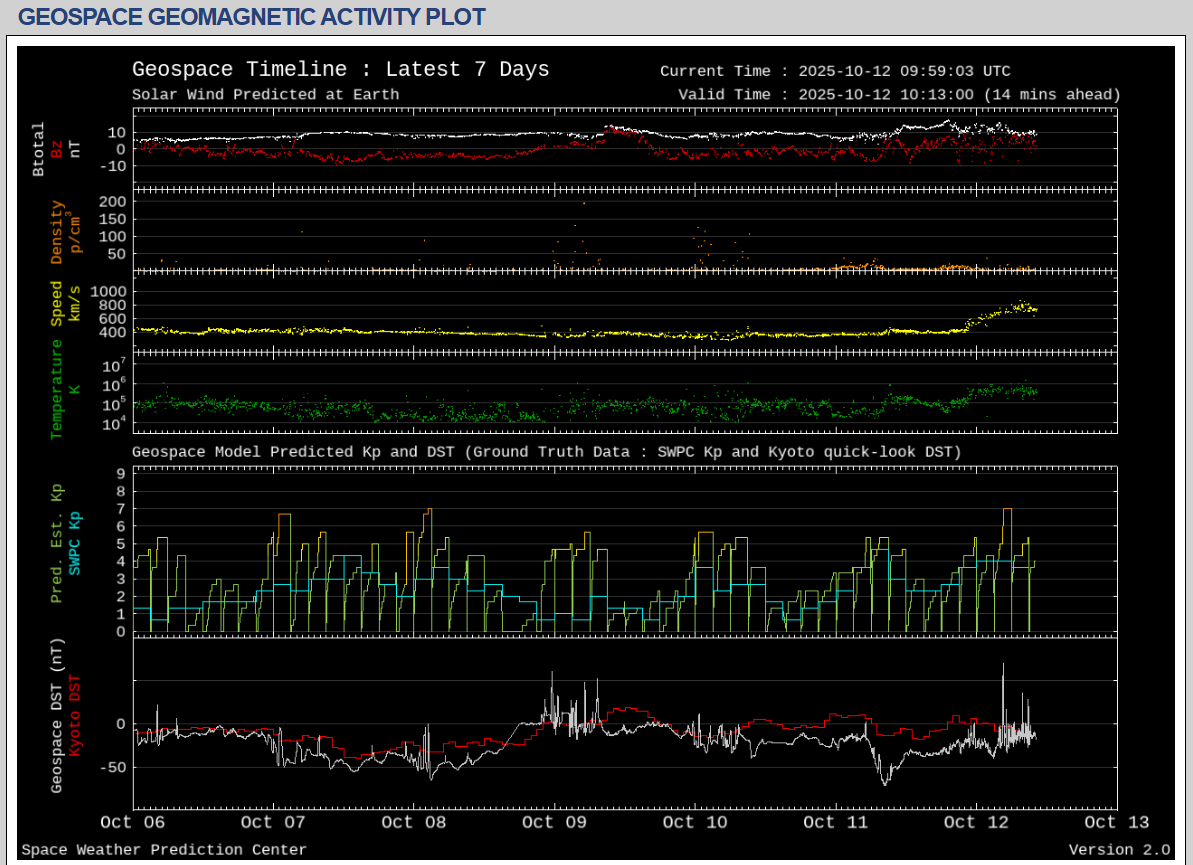The height and width of the screenshot is (865, 1193).
Task: Click the green Temperature axis label
Action: point(57,389)
